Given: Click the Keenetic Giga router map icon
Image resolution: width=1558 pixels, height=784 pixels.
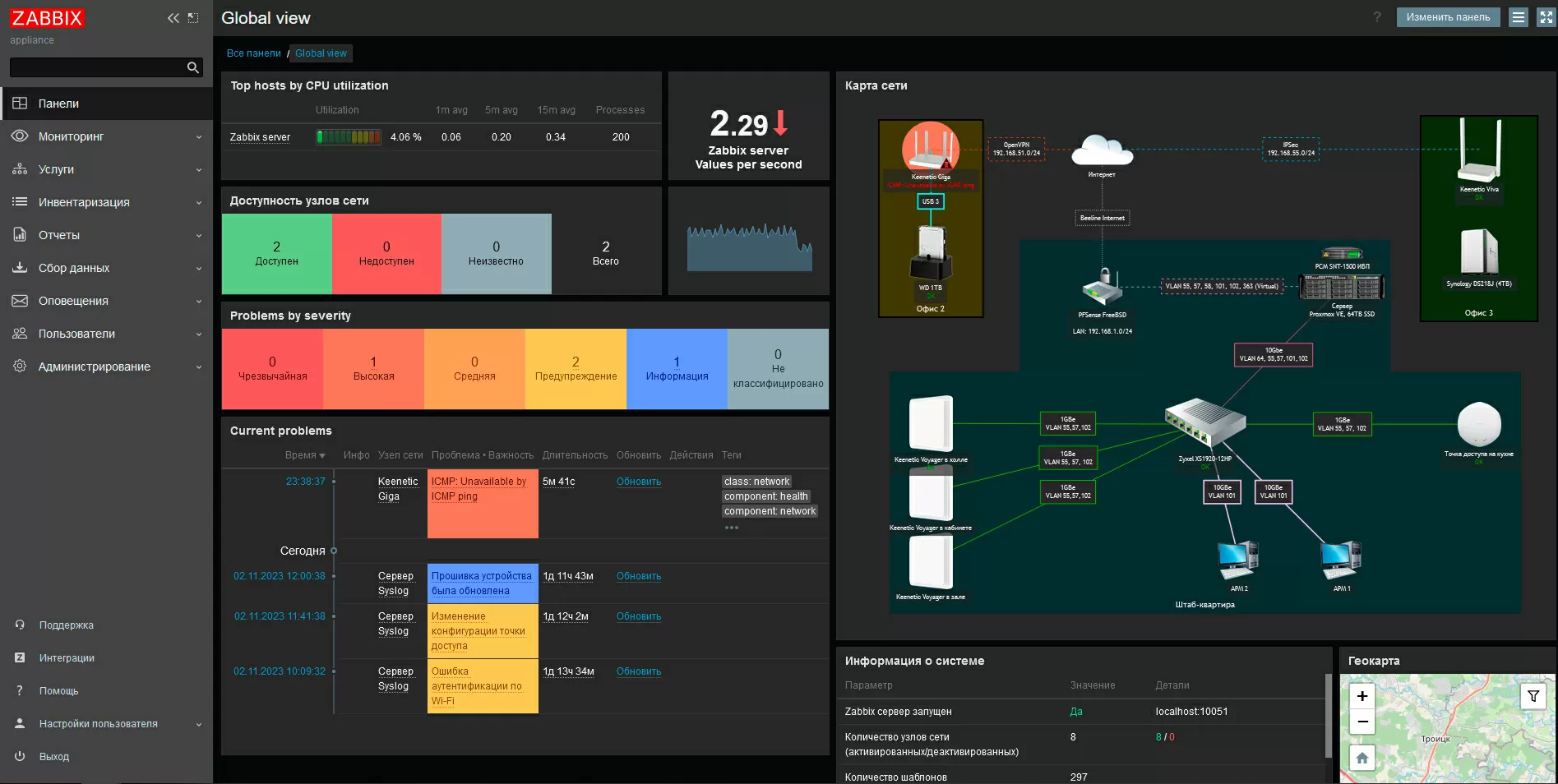Looking at the screenshot, I should pos(931,148).
